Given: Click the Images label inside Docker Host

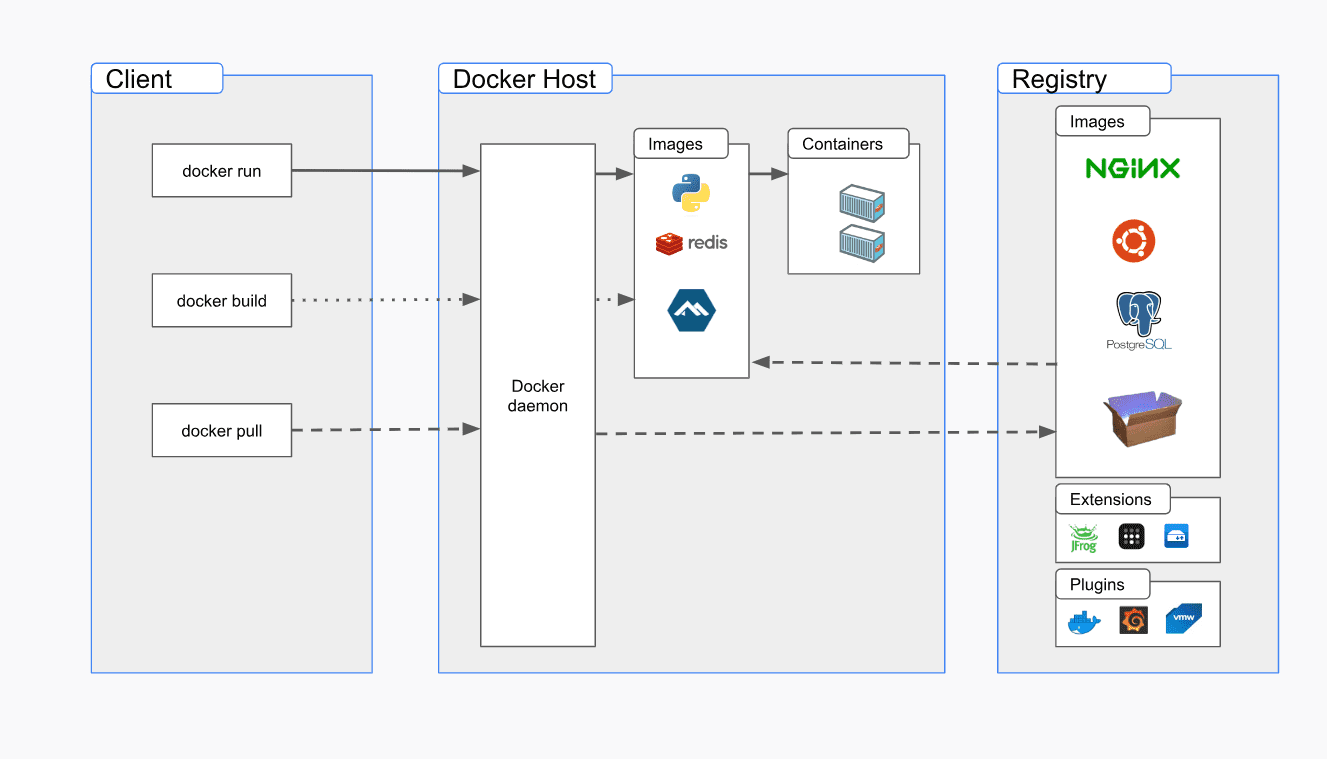Looking at the screenshot, I should tap(681, 144).
